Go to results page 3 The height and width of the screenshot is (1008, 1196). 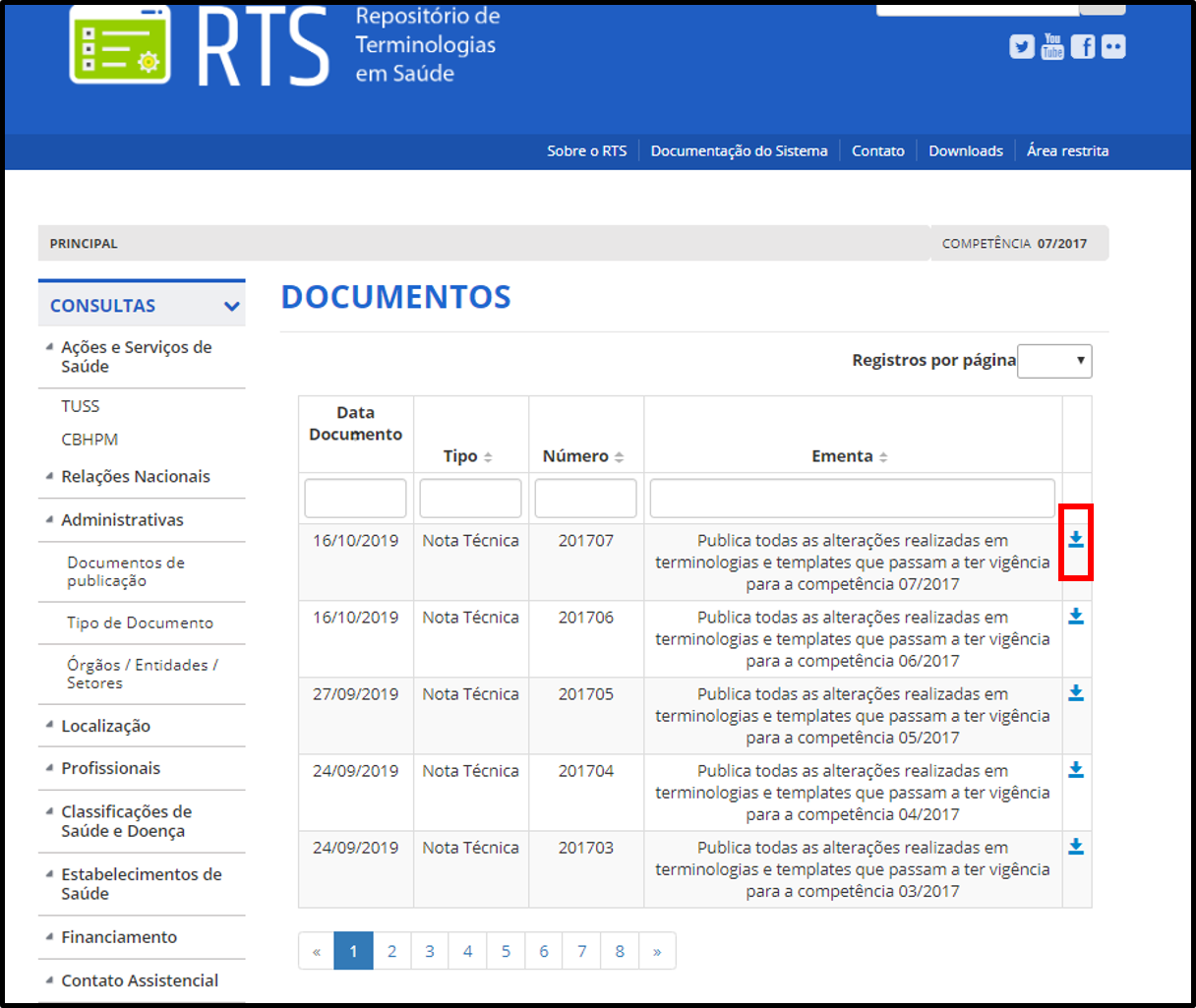click(x=429, y=951)
